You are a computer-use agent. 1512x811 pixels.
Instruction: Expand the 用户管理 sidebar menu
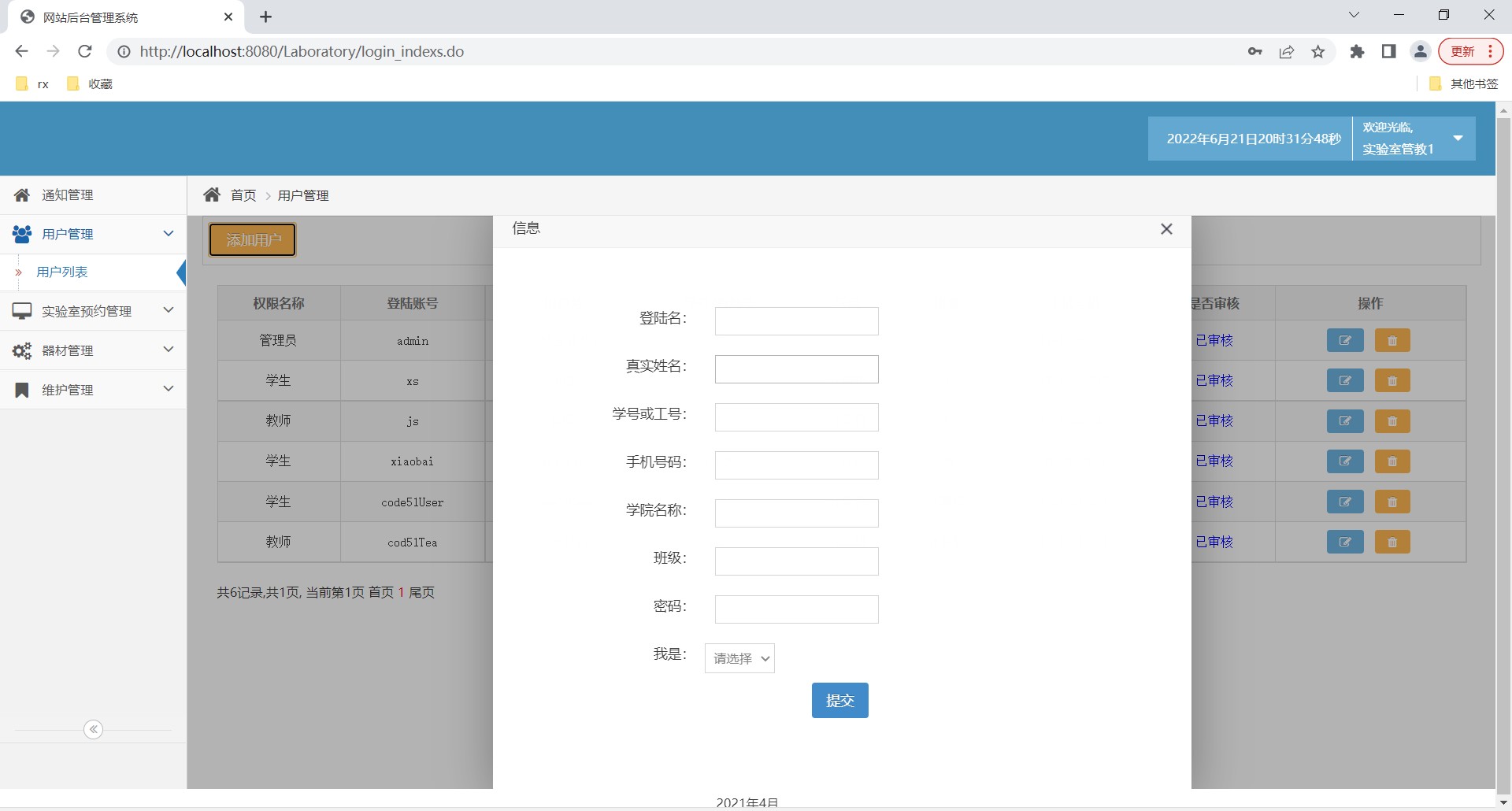(x=93, y=234)
